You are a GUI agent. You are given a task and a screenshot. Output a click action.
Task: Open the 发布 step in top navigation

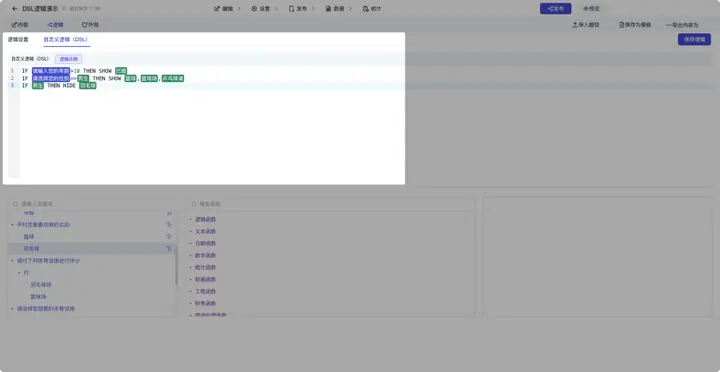point(298,9)
